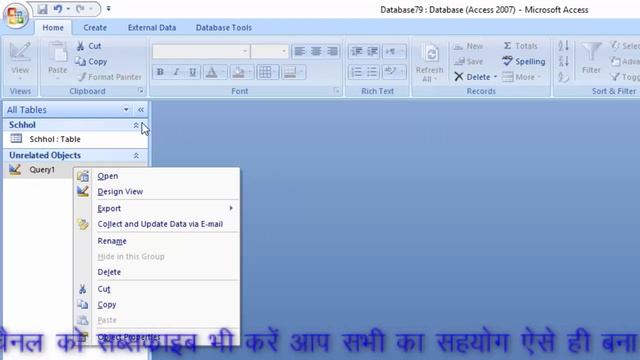The width and height of the screenshot is (640, 360).
Task: Click Left-to-Right text direction button
Action: coord(391,51)
